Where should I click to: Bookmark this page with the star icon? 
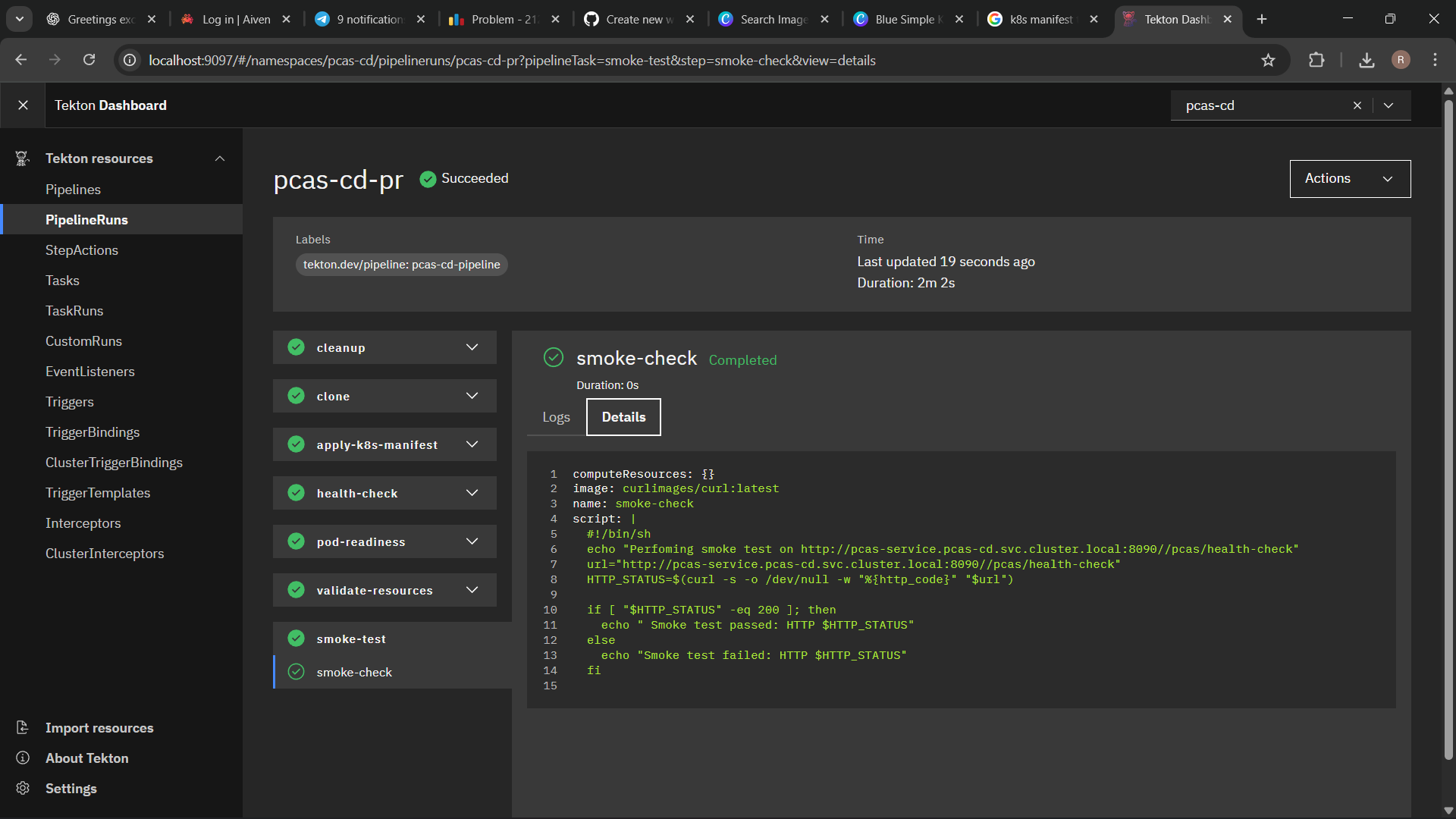coord(1268,60)
